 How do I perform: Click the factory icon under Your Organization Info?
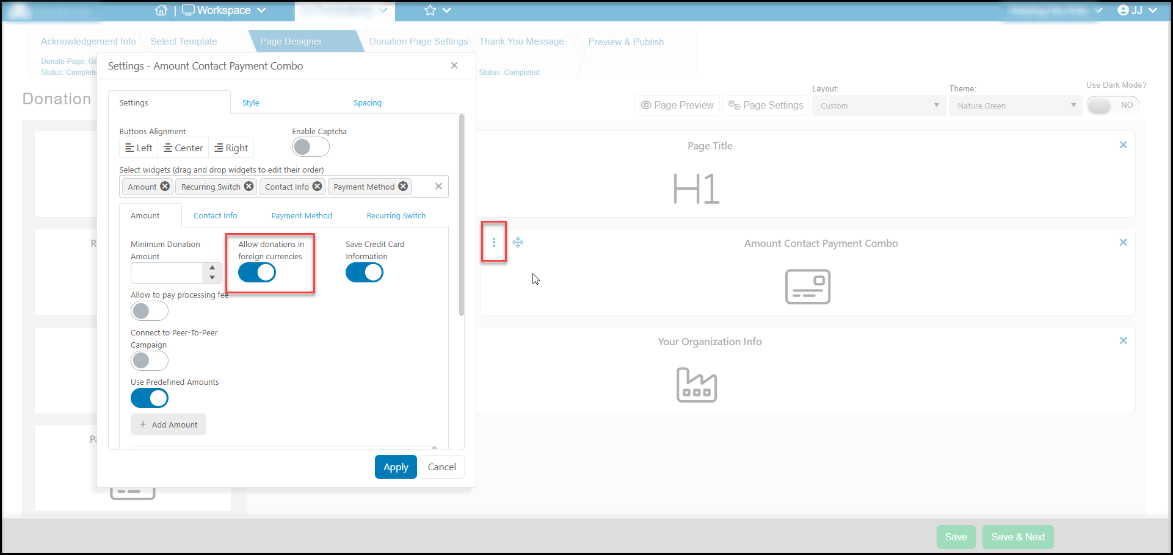click(696, 384)
